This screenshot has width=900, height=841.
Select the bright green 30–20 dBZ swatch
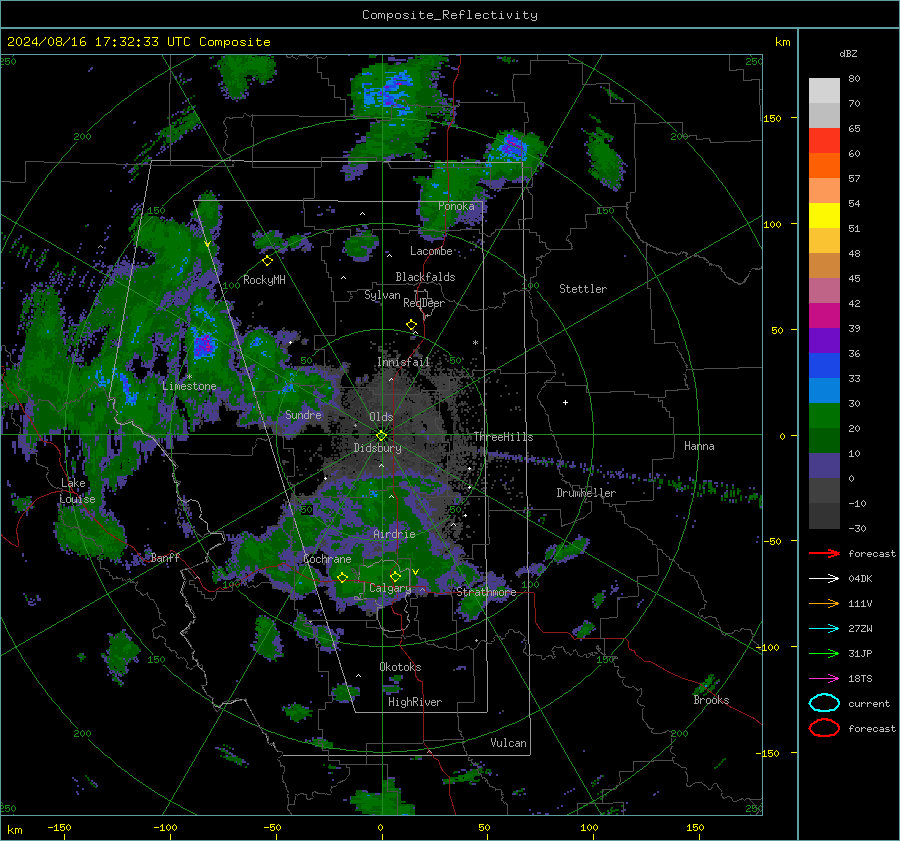[824, 416]
